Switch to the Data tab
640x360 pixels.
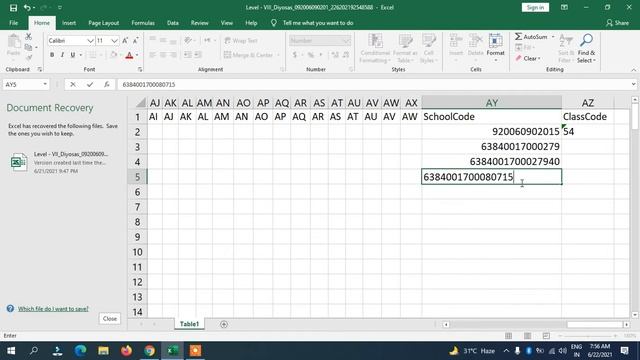(x=173, y=23)
